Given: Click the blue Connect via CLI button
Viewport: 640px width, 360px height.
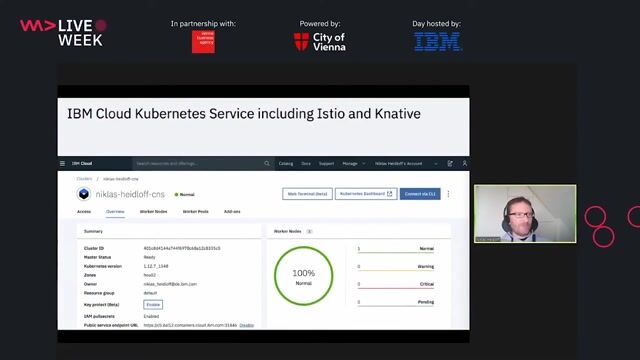Looking at the screenshot, I should pos(420,194).
